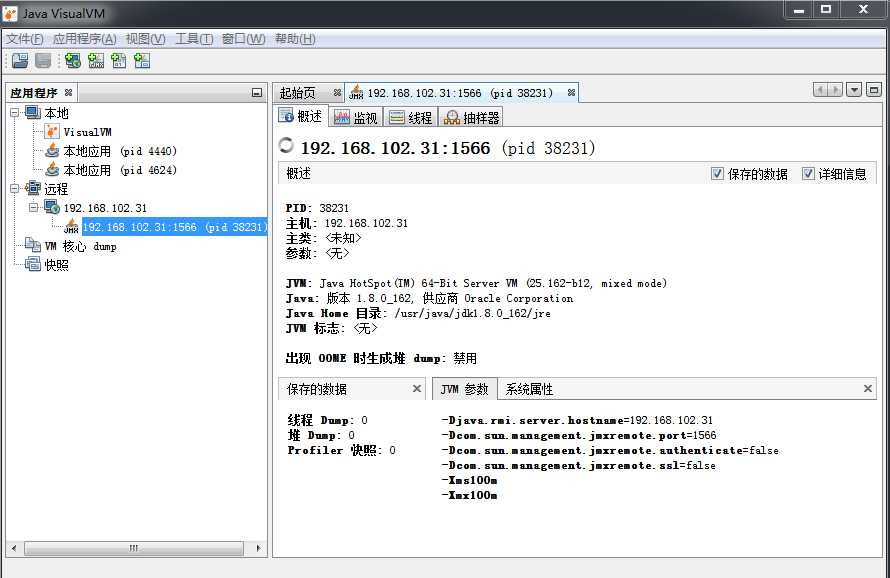This screenshot has height=578, width=890.
Task: Collapse the 远程 tree node
Action: pyautogui.click(x=15, y=189)
